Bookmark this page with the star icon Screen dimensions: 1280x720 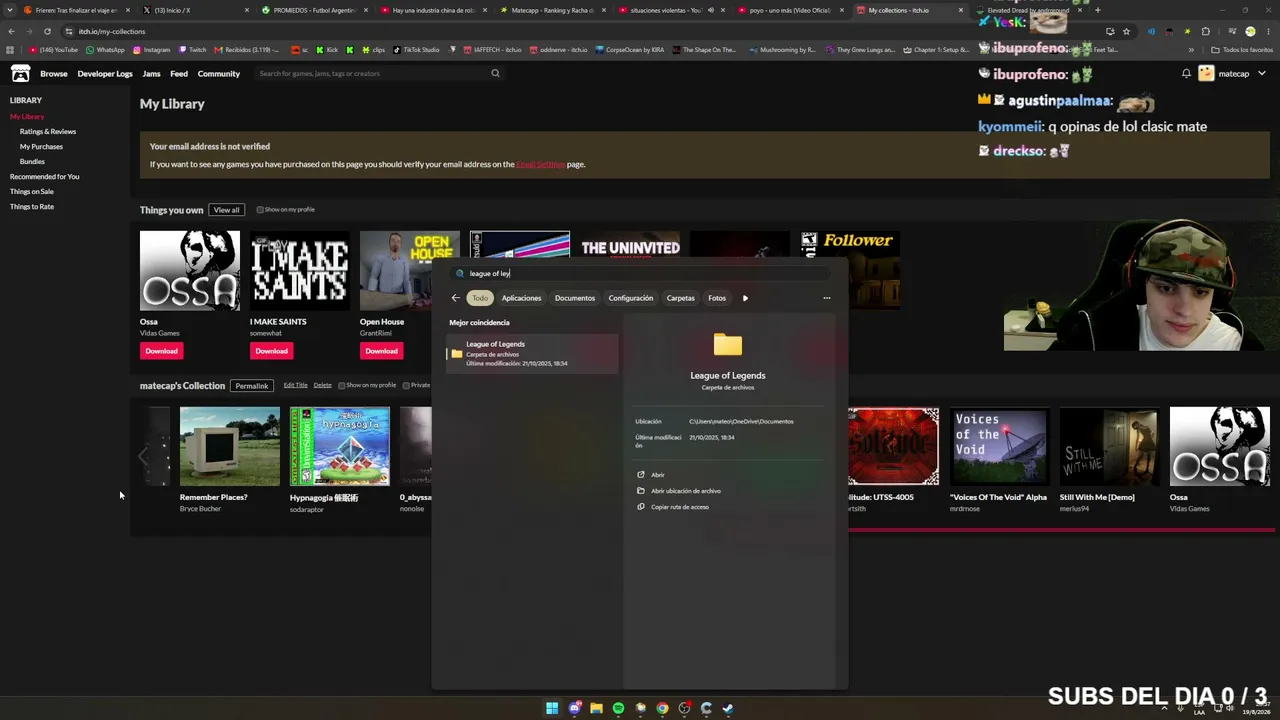pos(1127,31)
